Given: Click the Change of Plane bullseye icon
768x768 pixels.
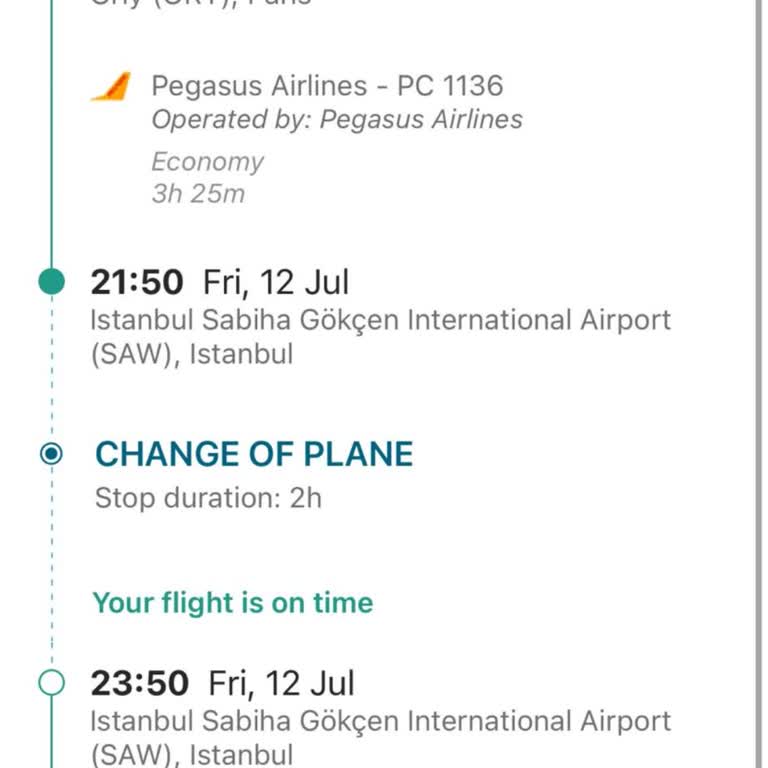Looking at the screenshot, I should tap(51, 455).
